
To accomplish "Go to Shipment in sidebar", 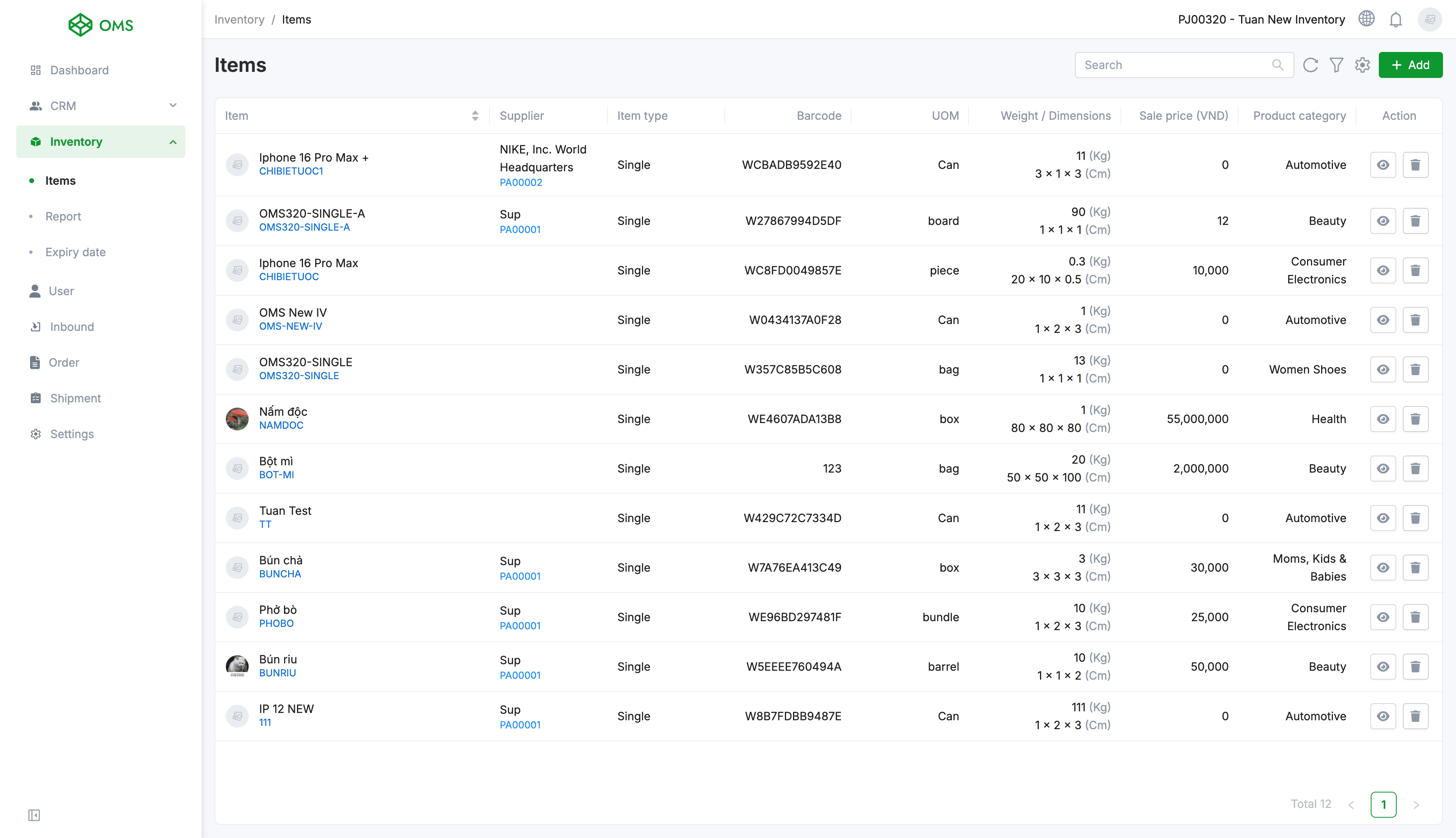I will tap(76, 398).
